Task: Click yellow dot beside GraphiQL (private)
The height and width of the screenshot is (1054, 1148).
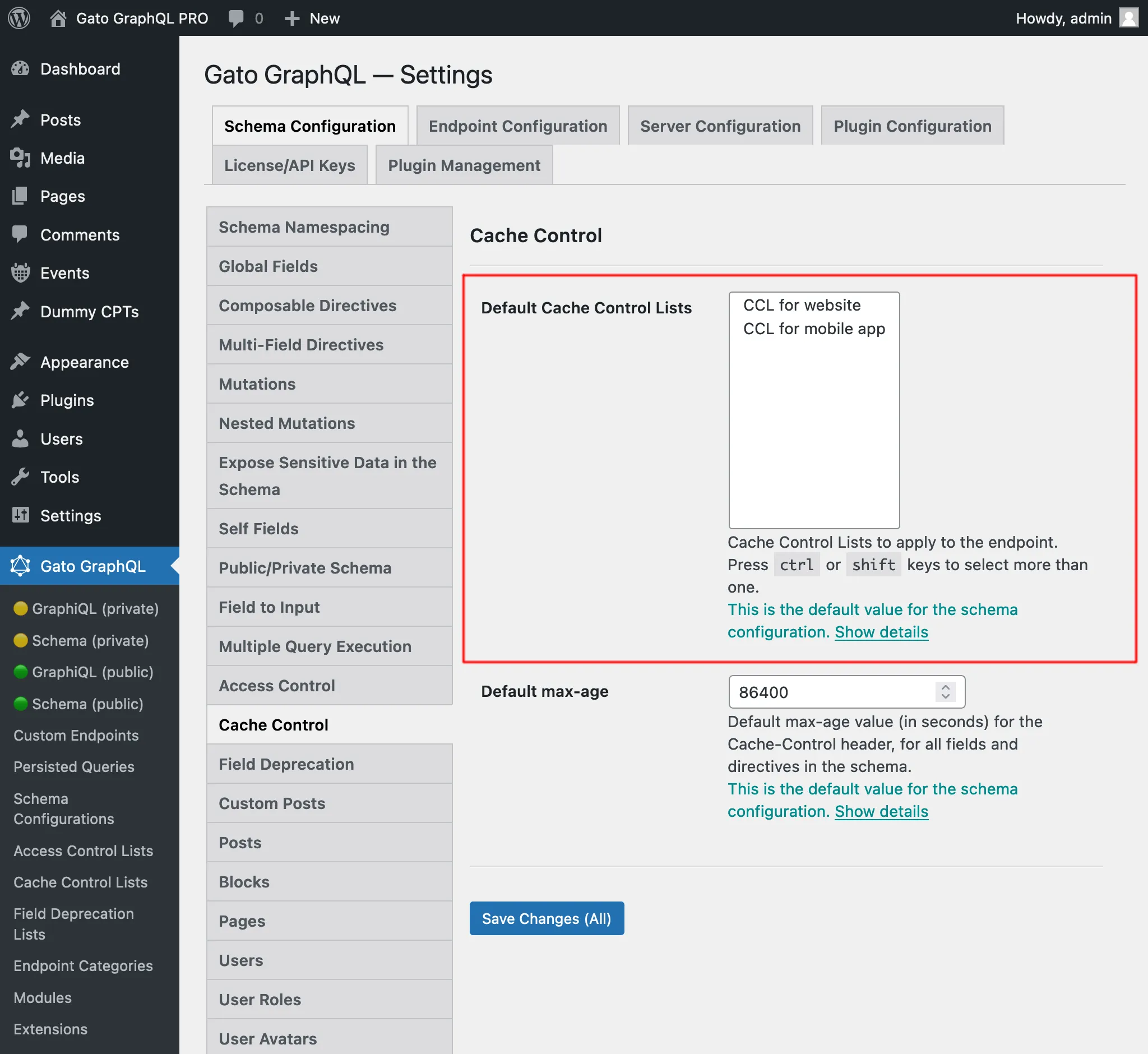Action: [x=21, y=608]
